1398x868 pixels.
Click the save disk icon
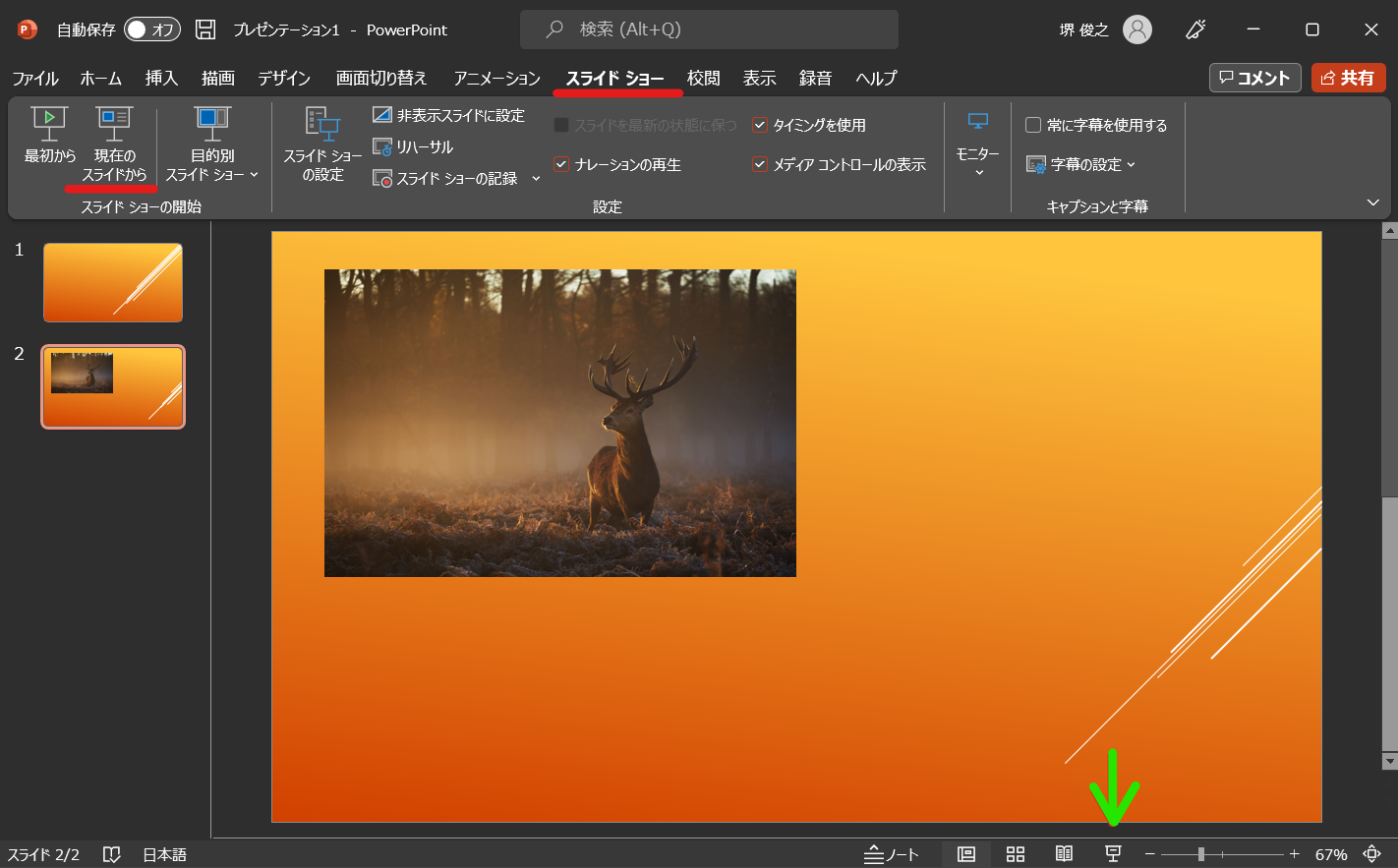(205, 29)
